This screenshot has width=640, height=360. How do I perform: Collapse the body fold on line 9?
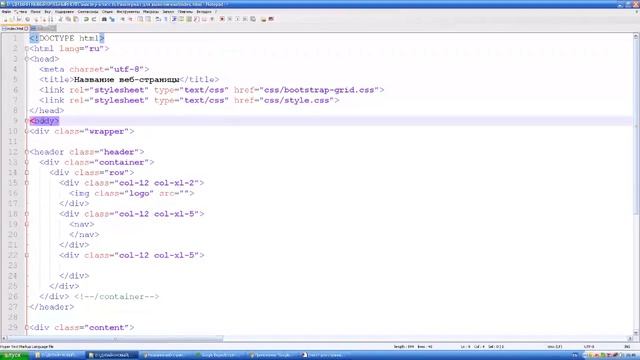tap(27, 121)
